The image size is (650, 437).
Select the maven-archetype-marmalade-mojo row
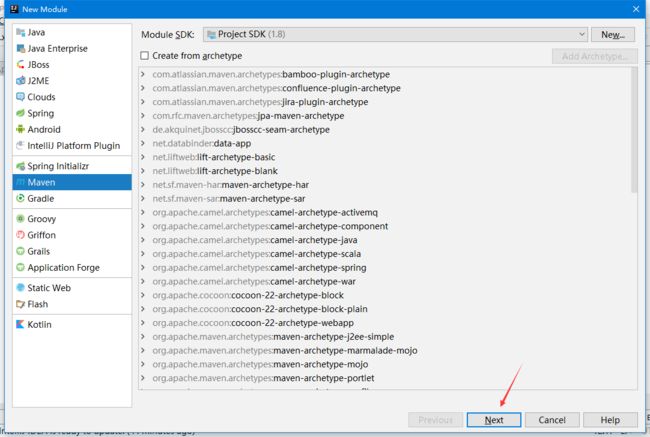tap(385, 350)
